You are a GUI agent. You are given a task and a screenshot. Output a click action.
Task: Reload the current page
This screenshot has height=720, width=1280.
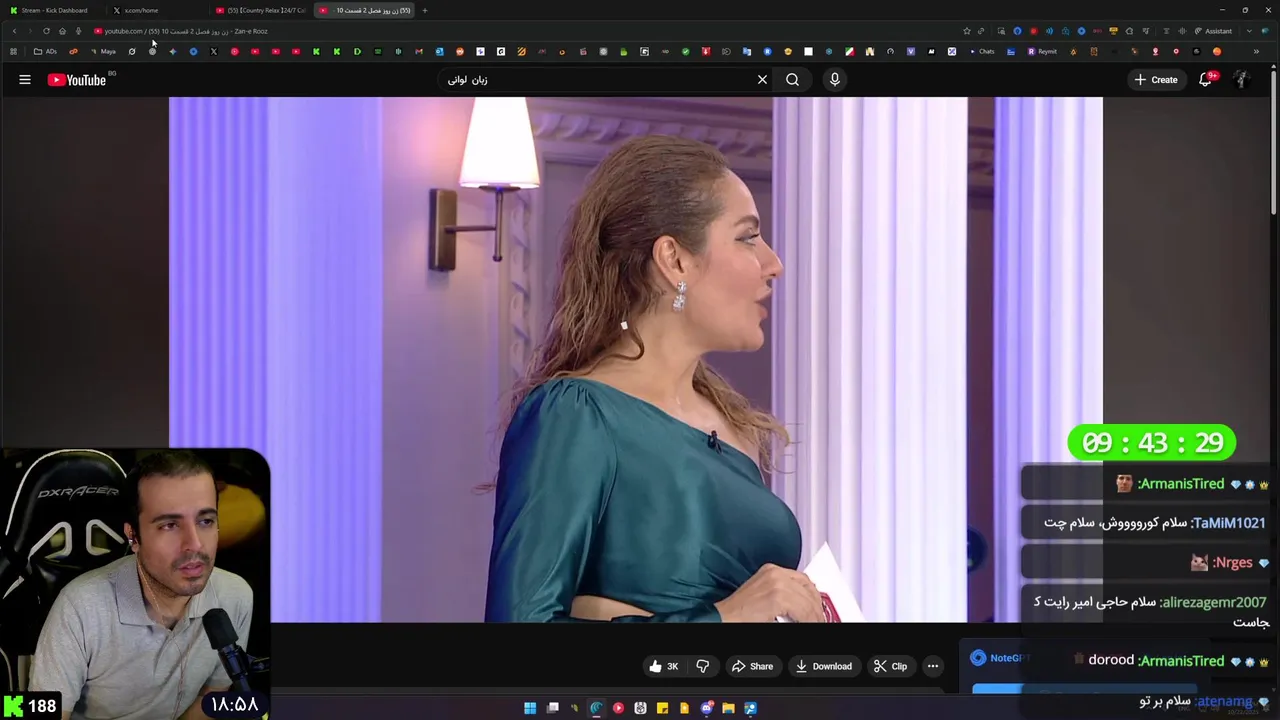tap(46, 31)
